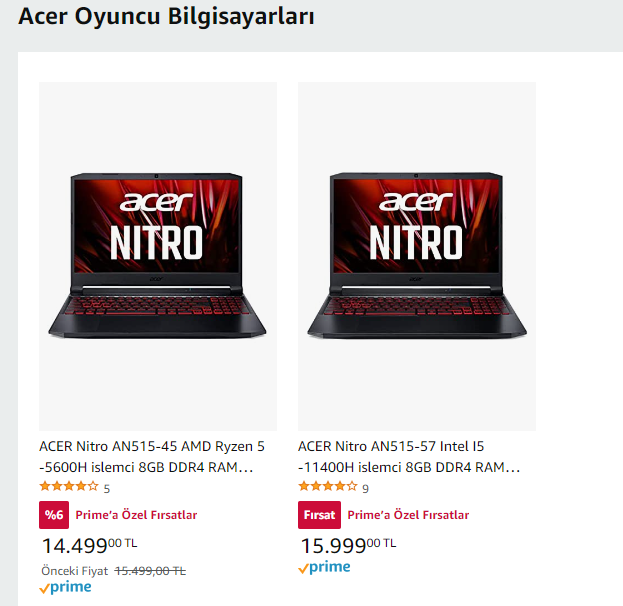Screen dimensions: 623x606
Task: Open ACER Nitro AN515-45 AMD Ryzen 5 title
Action: click(152, 457)
